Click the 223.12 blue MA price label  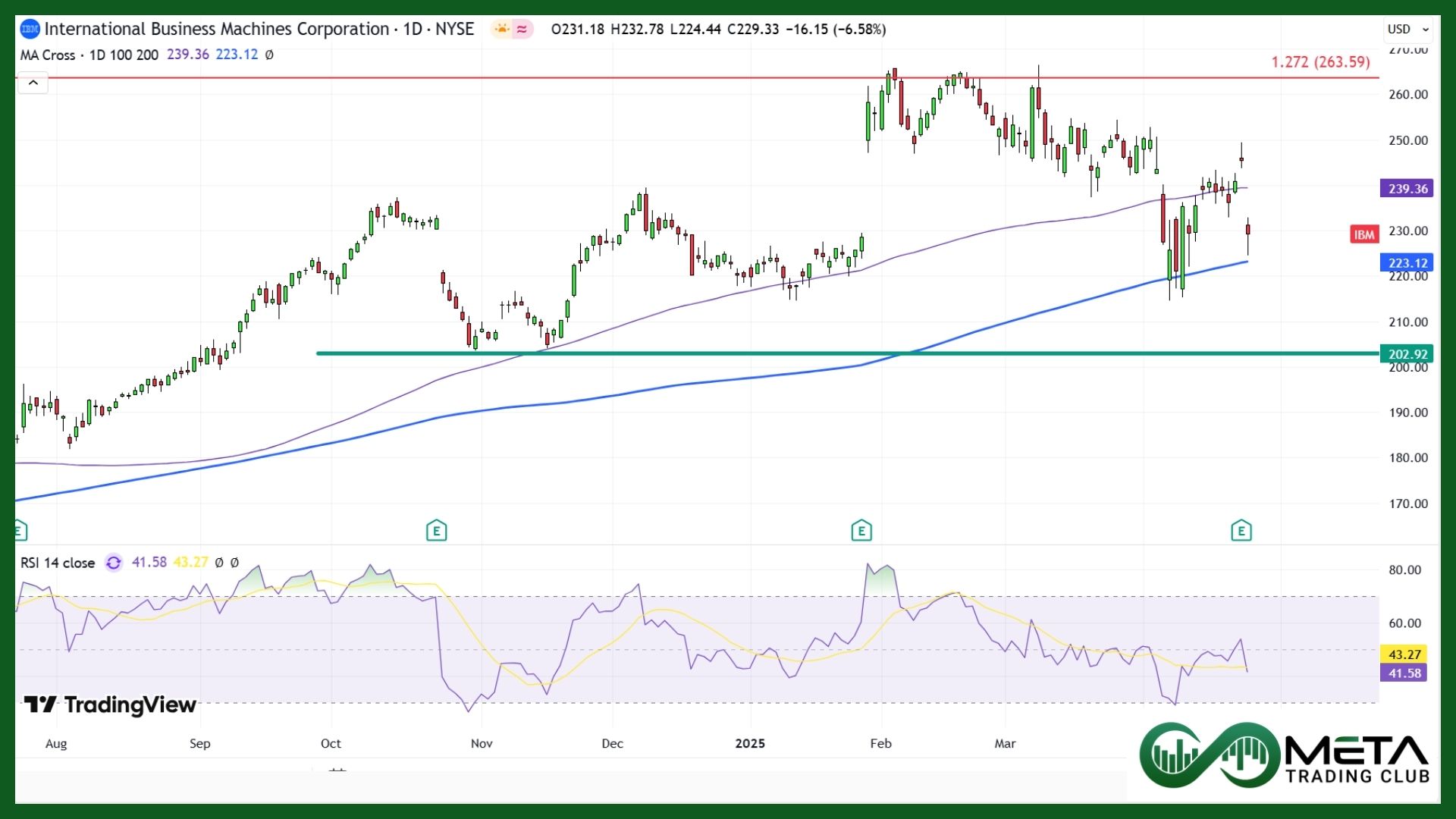pyautogui.click(x=1407, y=263)
